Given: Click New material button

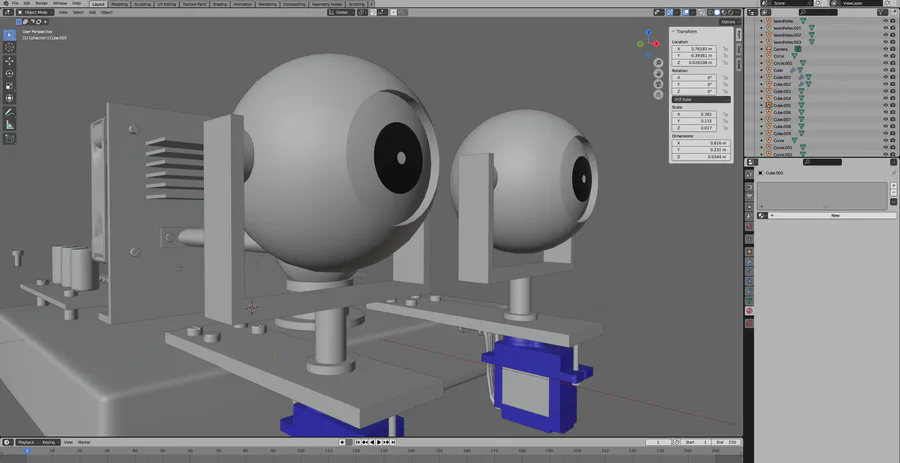Looking at the screenshot, I should [835, 216].
